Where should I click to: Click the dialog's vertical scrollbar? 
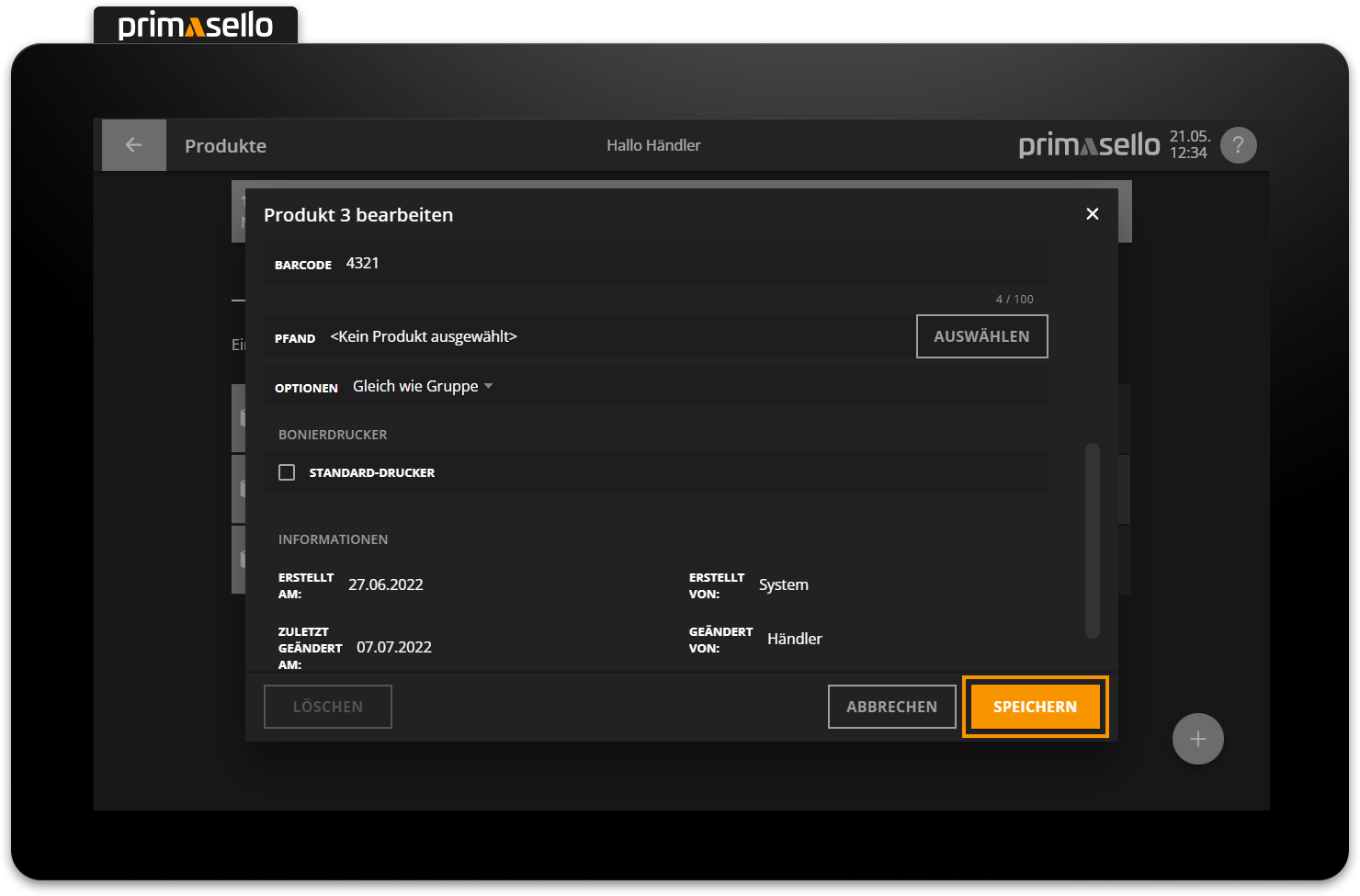pos(1092,540)
